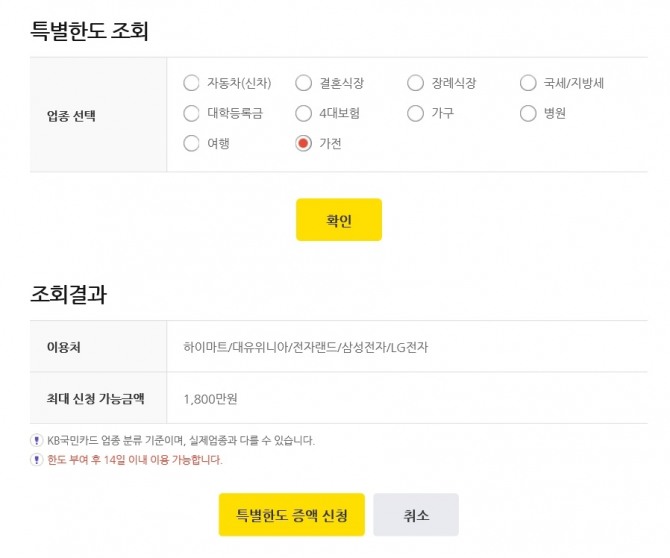The width and height of the screenshot is (670, 558).
Task: Click the 업종 선택 row label
Action: pos(71,115)
